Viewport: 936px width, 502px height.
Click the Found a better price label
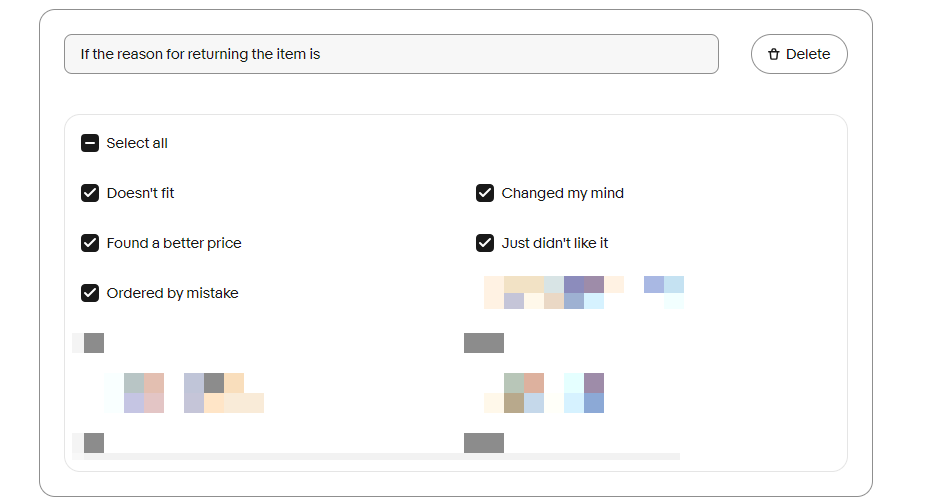tap(174, 243)
